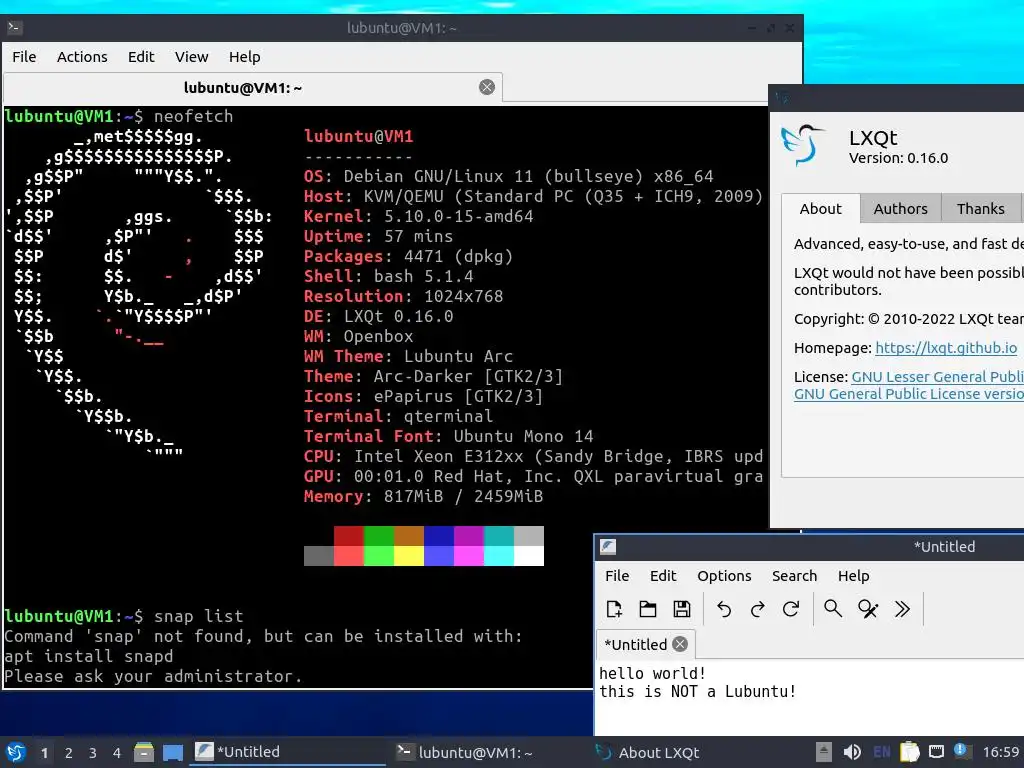
Task: Click the display monitor tray icon
Action: (936, 752)
